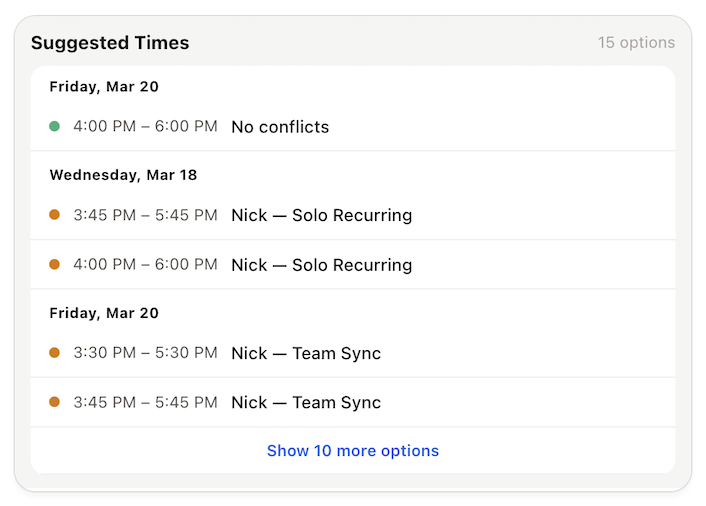Expand list with Show 10 more options

(352, 451)
